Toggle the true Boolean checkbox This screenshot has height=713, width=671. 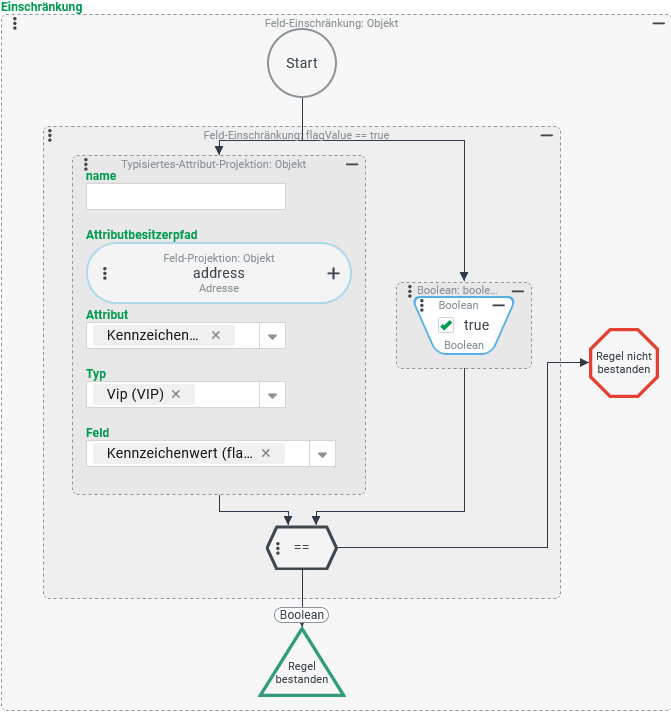pos(447,325)
